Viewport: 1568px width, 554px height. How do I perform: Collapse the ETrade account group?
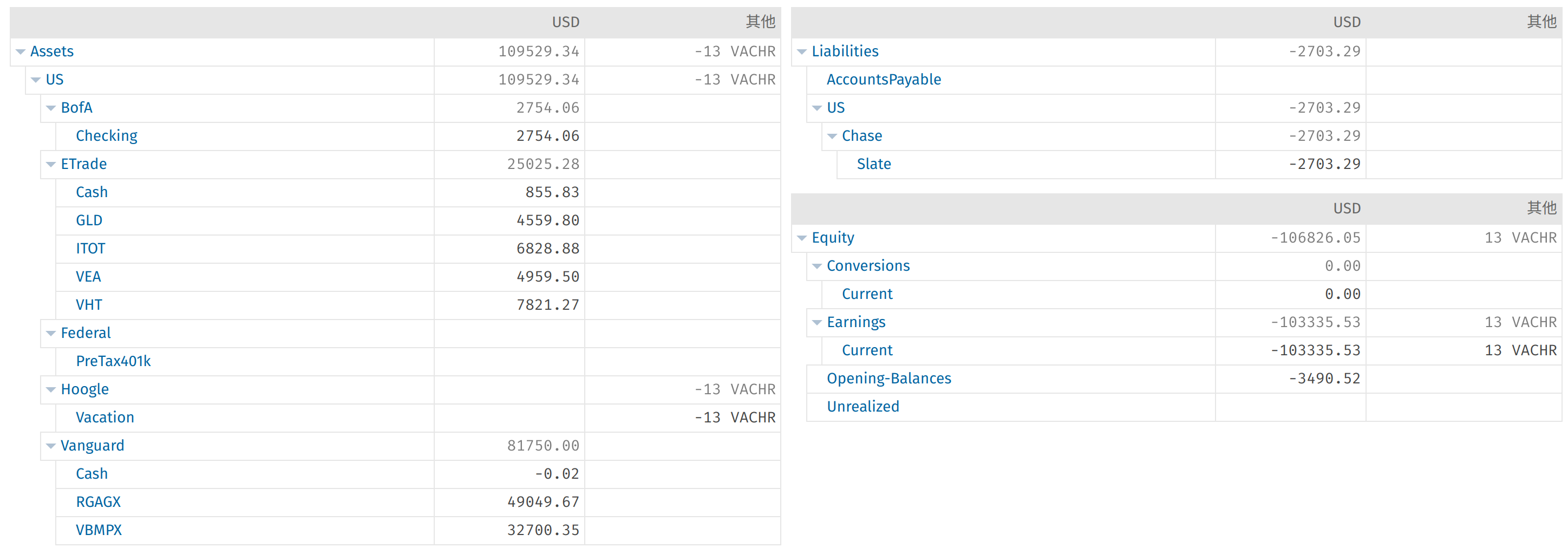(51, 165)
